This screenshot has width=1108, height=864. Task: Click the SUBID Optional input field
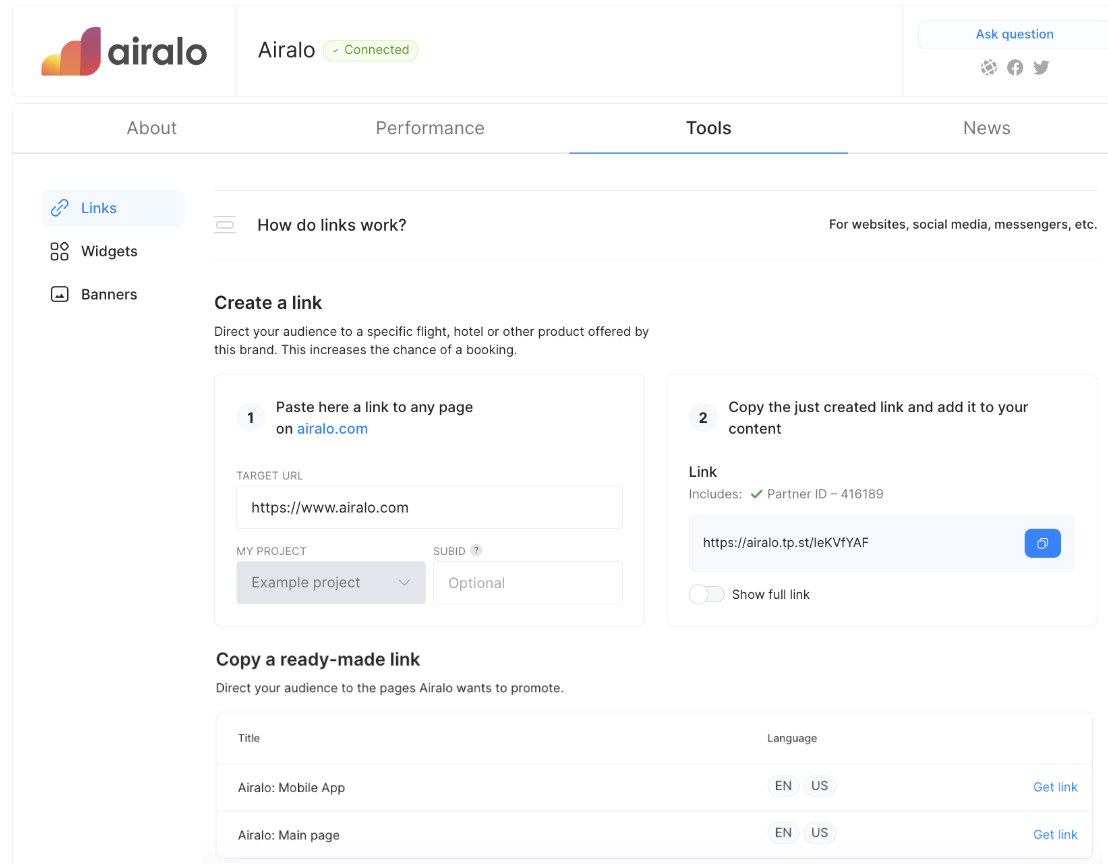pyautogui.click(x=527, y=582)
